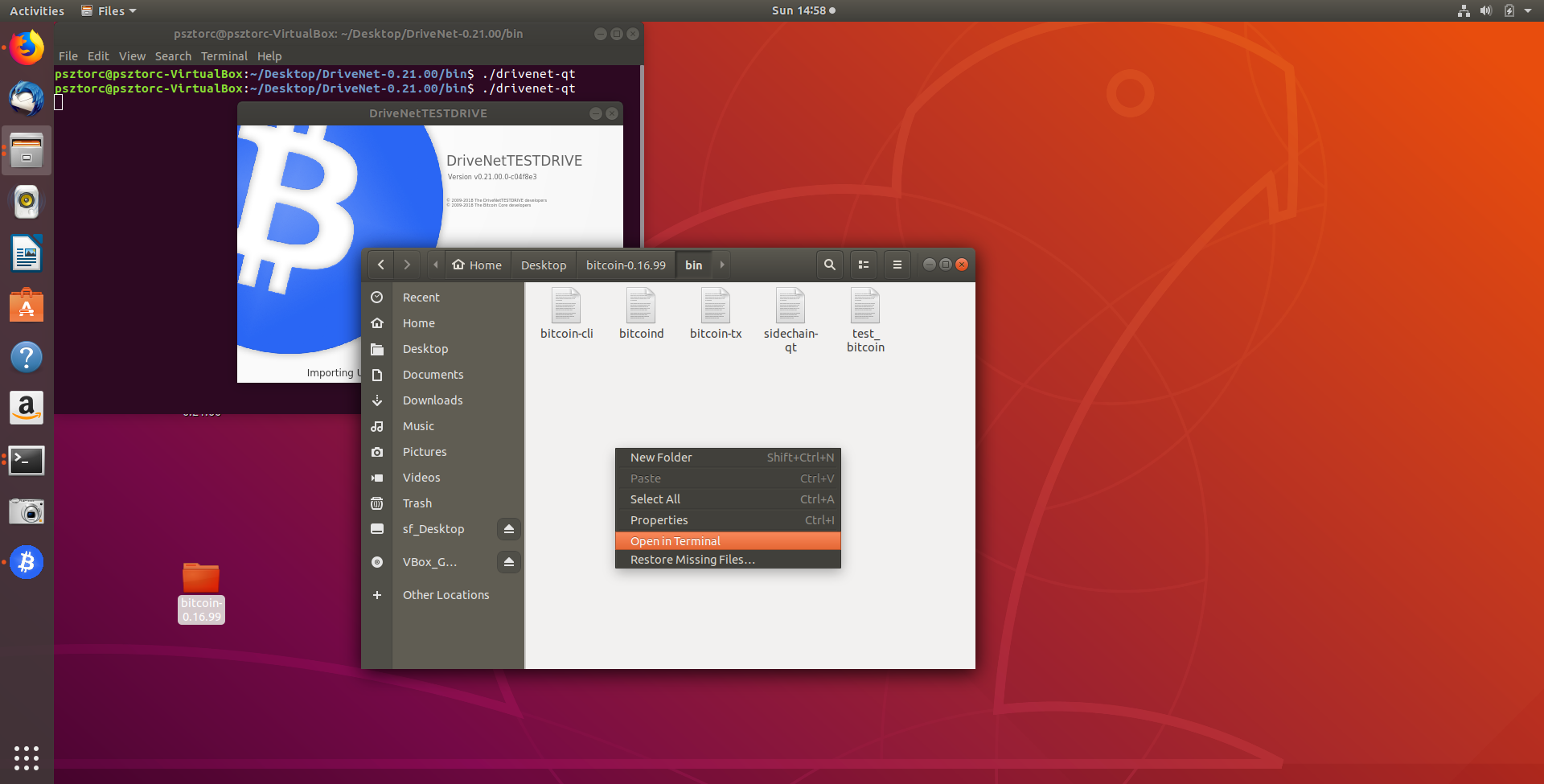Open the Files search tool

point(830,265)
